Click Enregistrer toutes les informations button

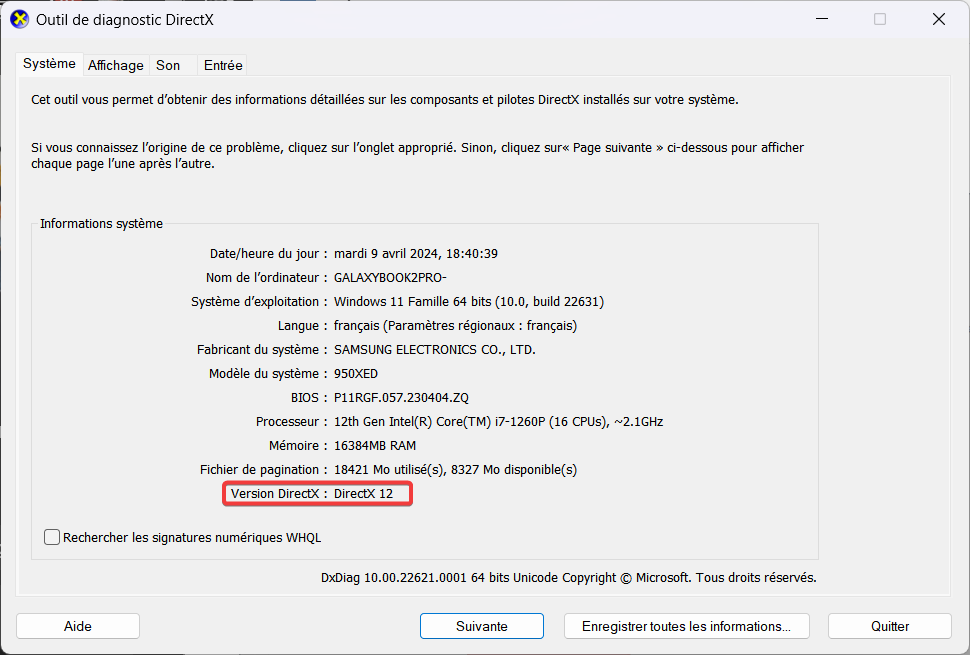[x=687, y=626]
